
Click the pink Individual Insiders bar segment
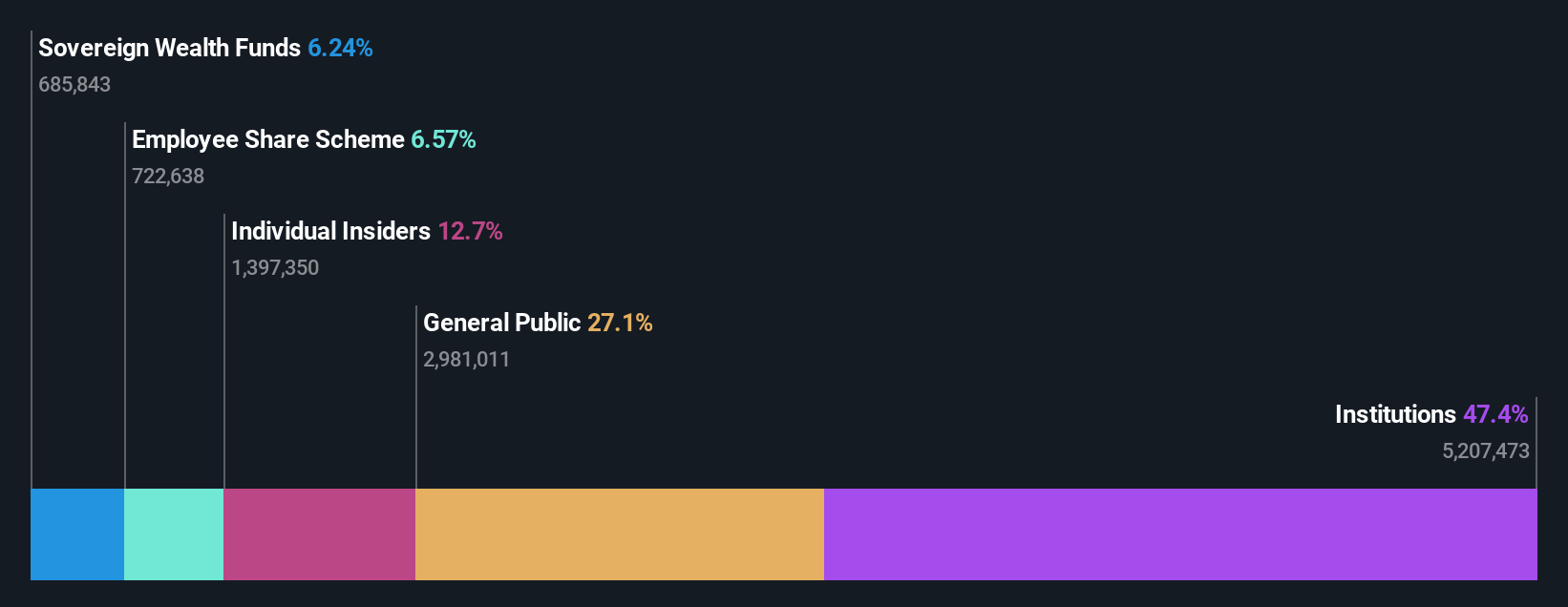point(319,534)
